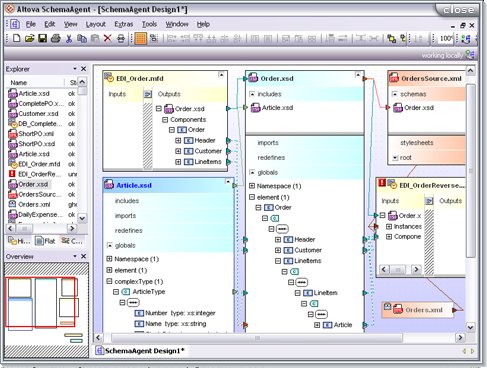This screenshot has height=368, width=487.
Task: Click the toolbar icon right of the orange grid
Action: 153,39
